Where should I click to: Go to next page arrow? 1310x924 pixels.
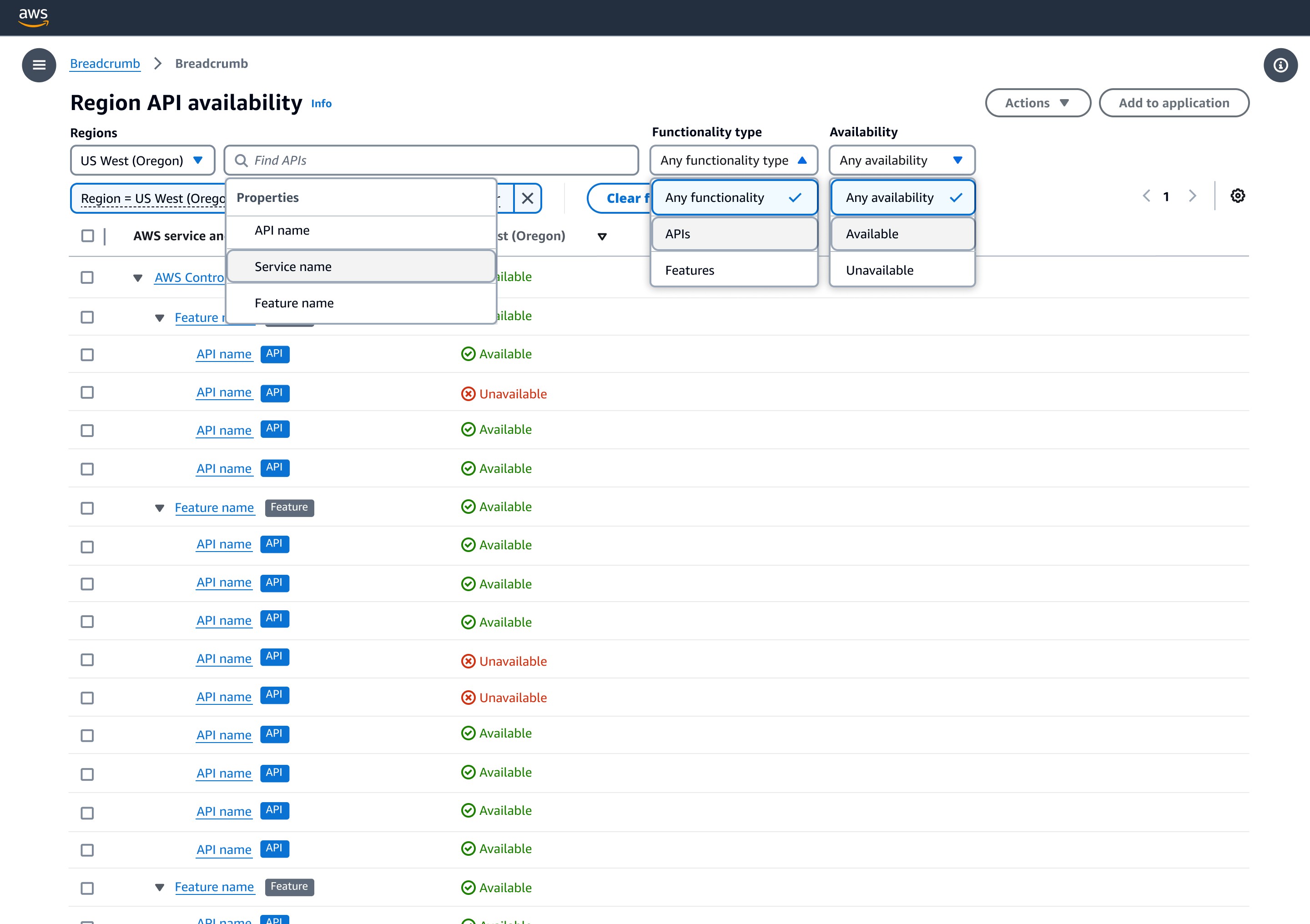1192,196
